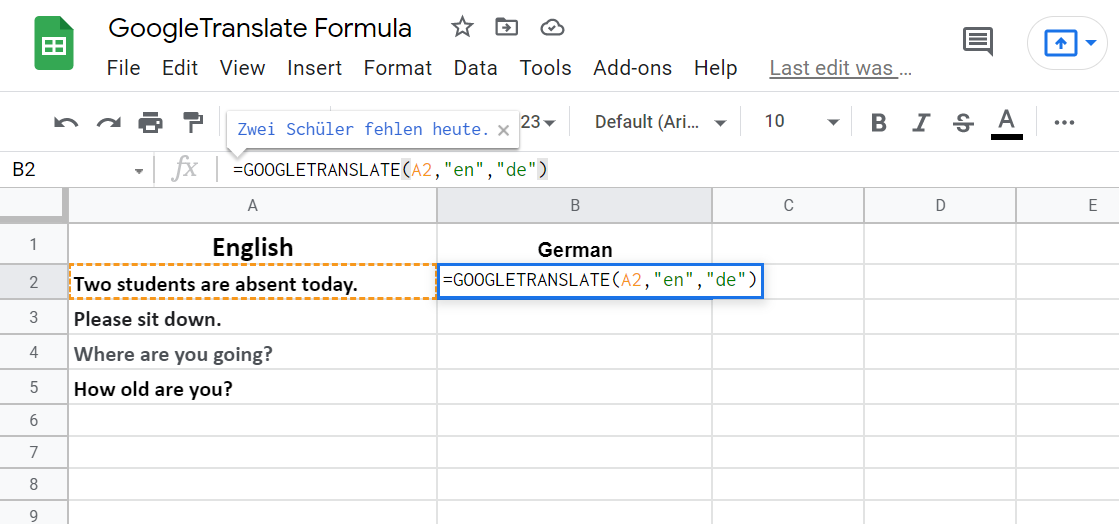This screenshot has height=524, width=1119.
Task: Check the cloud save status icon
Action: [552, 28]
